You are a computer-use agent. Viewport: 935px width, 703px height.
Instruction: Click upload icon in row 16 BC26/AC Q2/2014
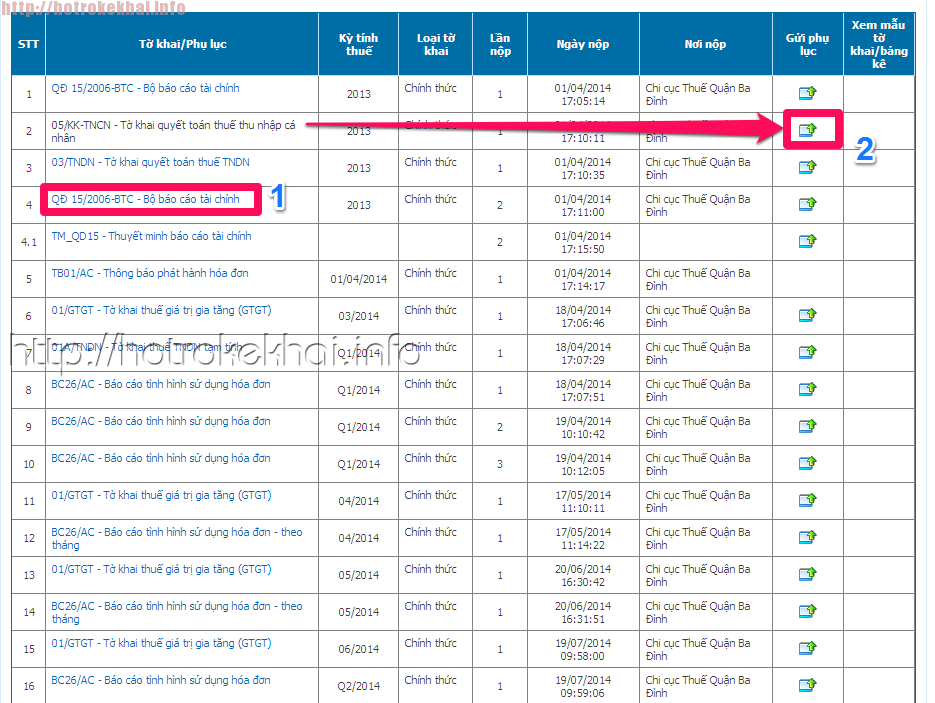[x=807, y=685]
